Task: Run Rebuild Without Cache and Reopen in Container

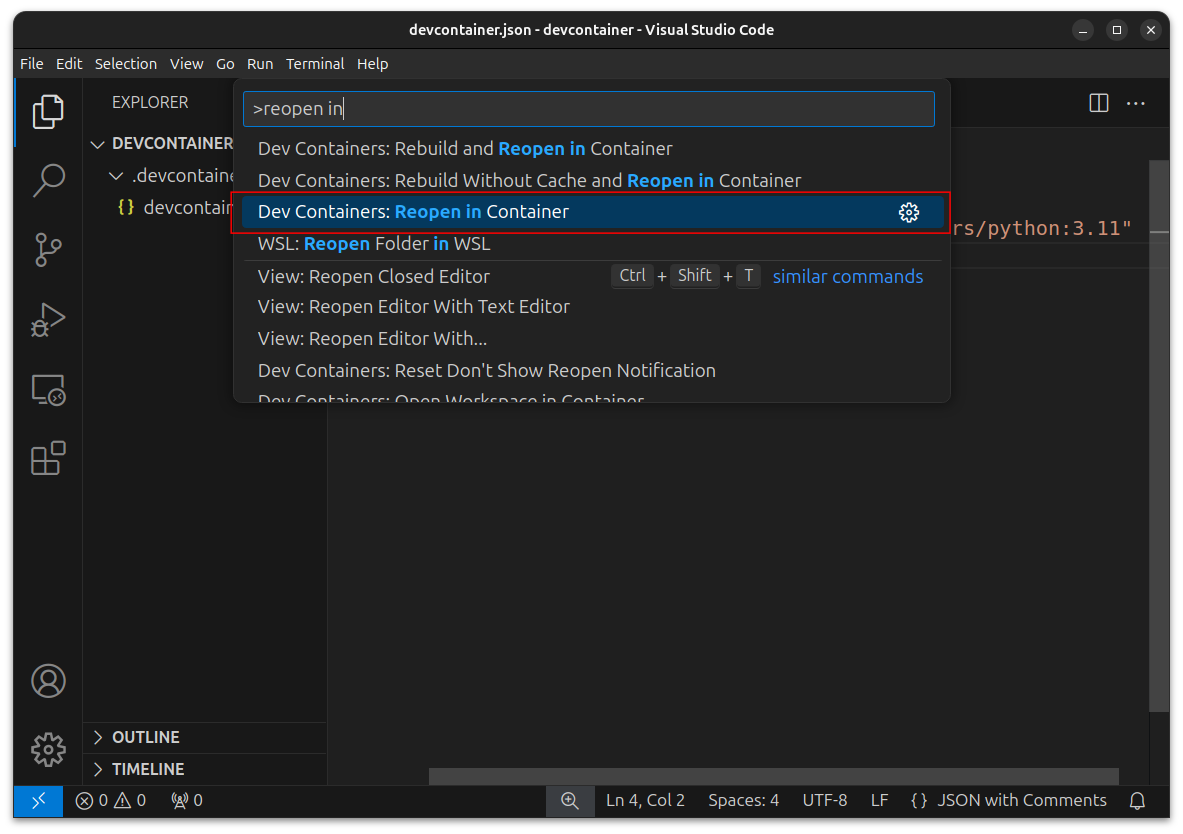Action: (592, 180)
